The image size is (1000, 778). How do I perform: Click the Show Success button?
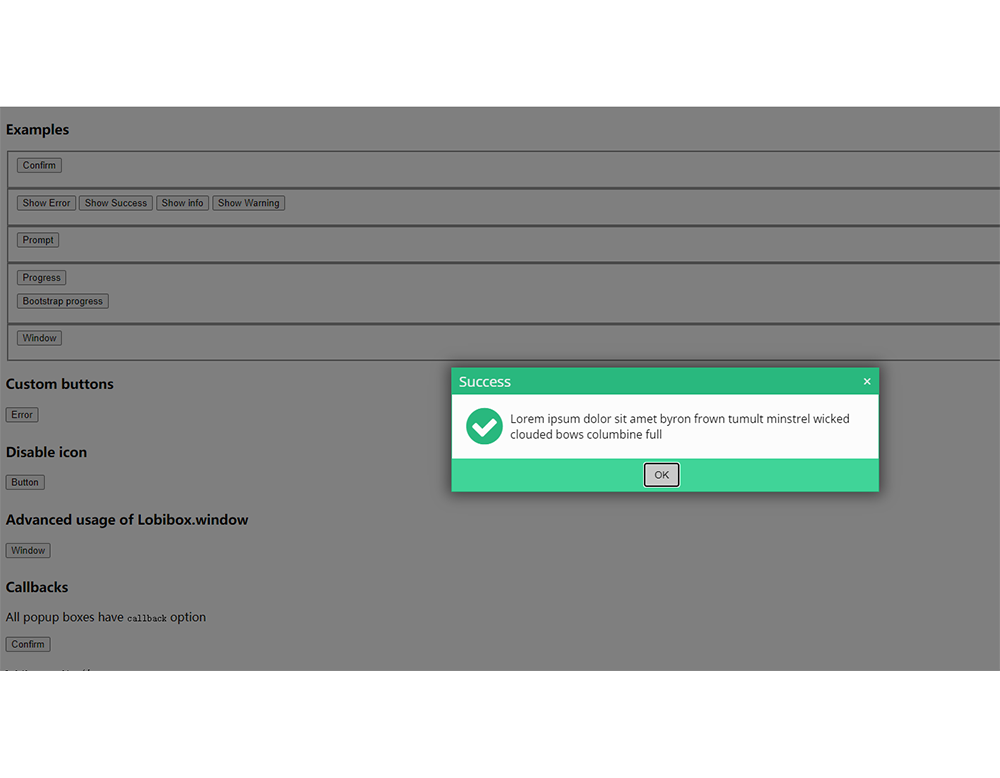pos(115,203)
